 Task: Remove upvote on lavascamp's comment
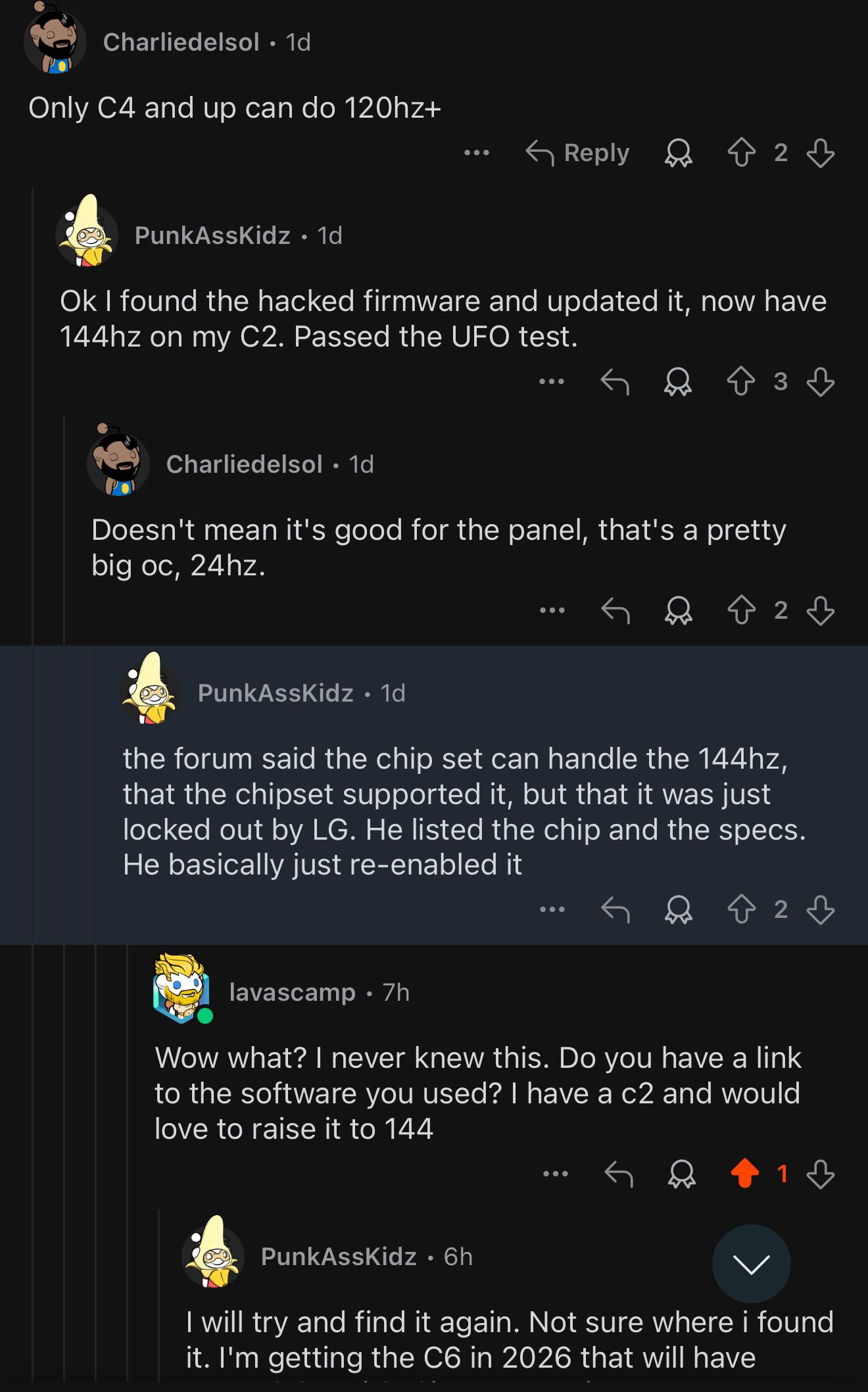(x=745, y=1174)
